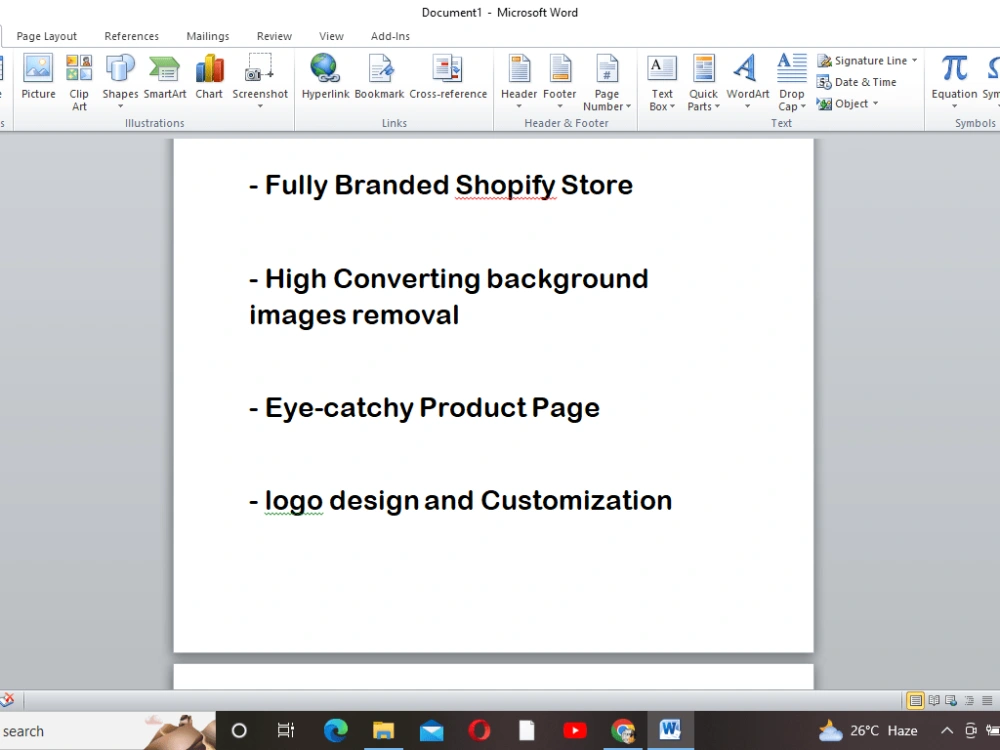This screenshot has height=750, width=1000.
Task: Open Task View on the taskbar
Action: [286, 730]
